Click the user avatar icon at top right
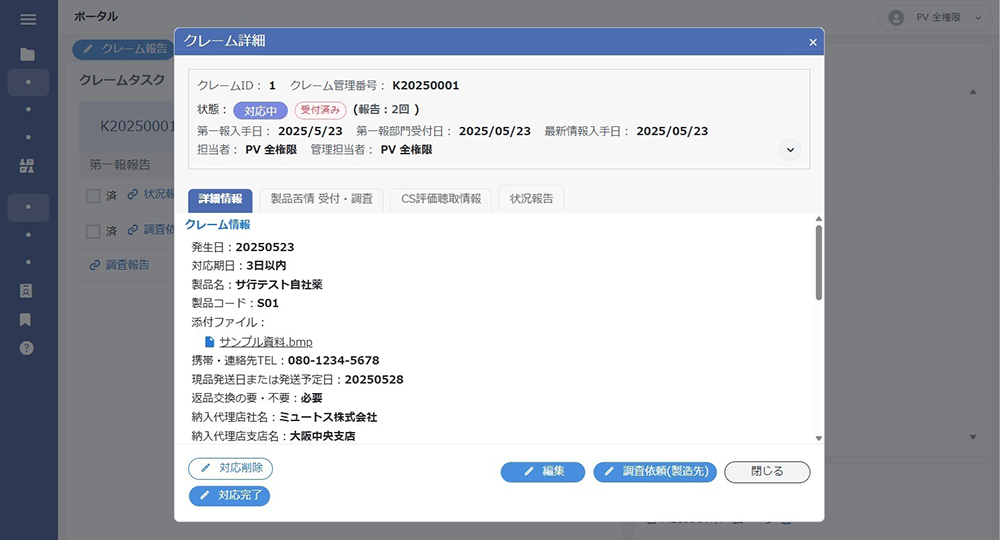The width and height of the screenshot is (1000, 540). point(896,18)
